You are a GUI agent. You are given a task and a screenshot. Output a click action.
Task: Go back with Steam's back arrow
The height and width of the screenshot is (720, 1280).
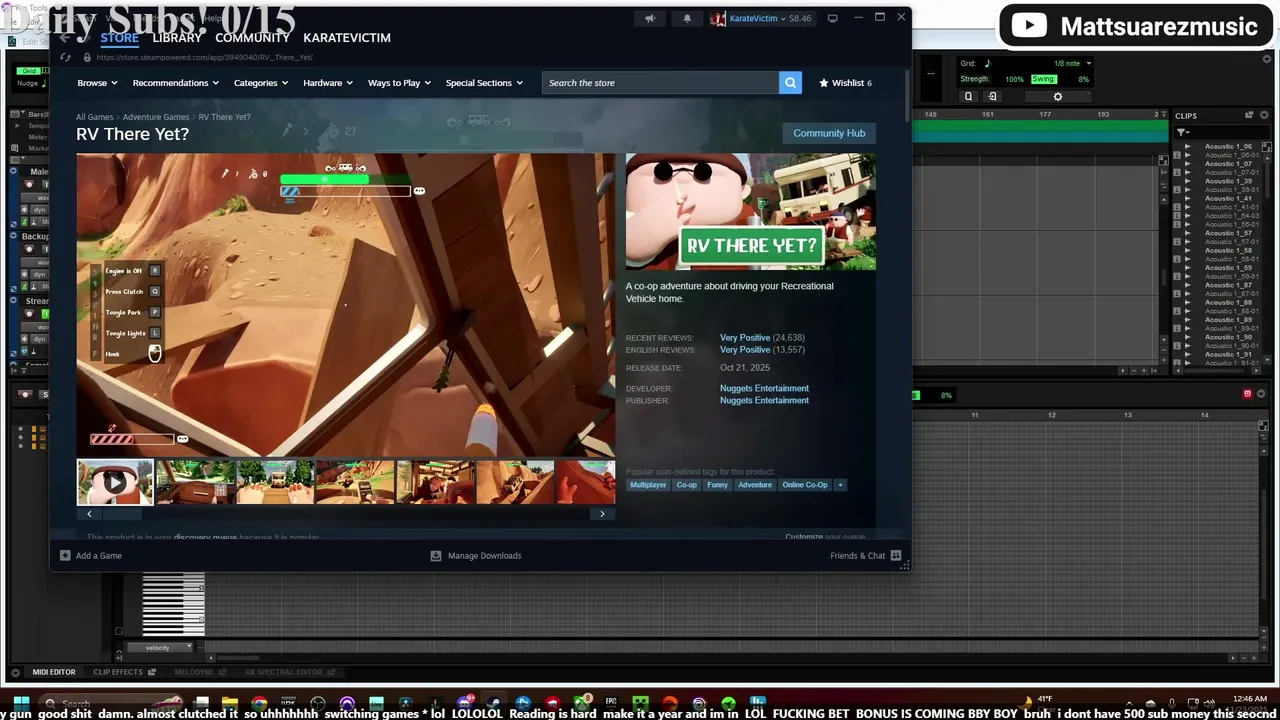click(65, 38)
